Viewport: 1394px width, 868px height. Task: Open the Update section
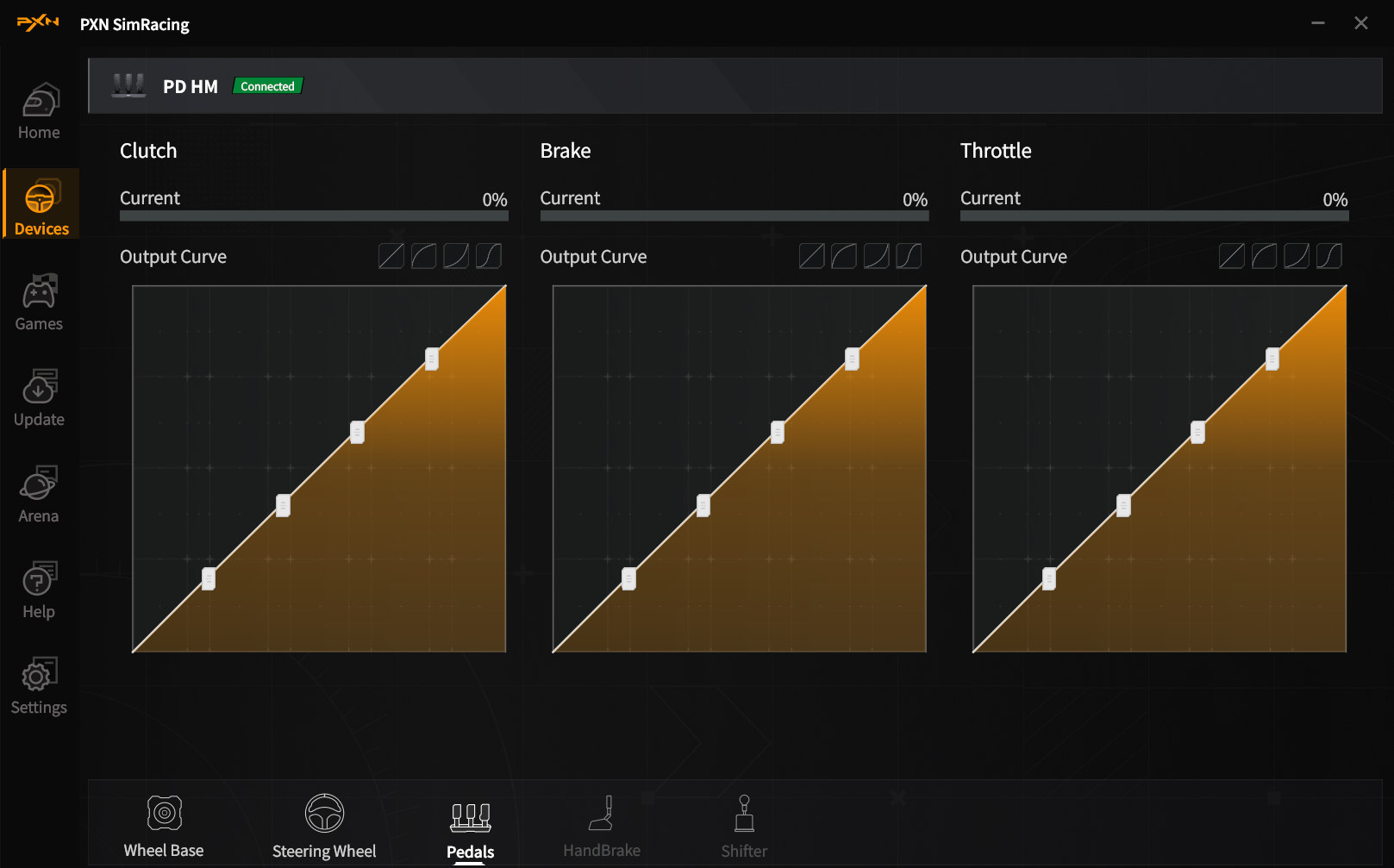point(39,399)
